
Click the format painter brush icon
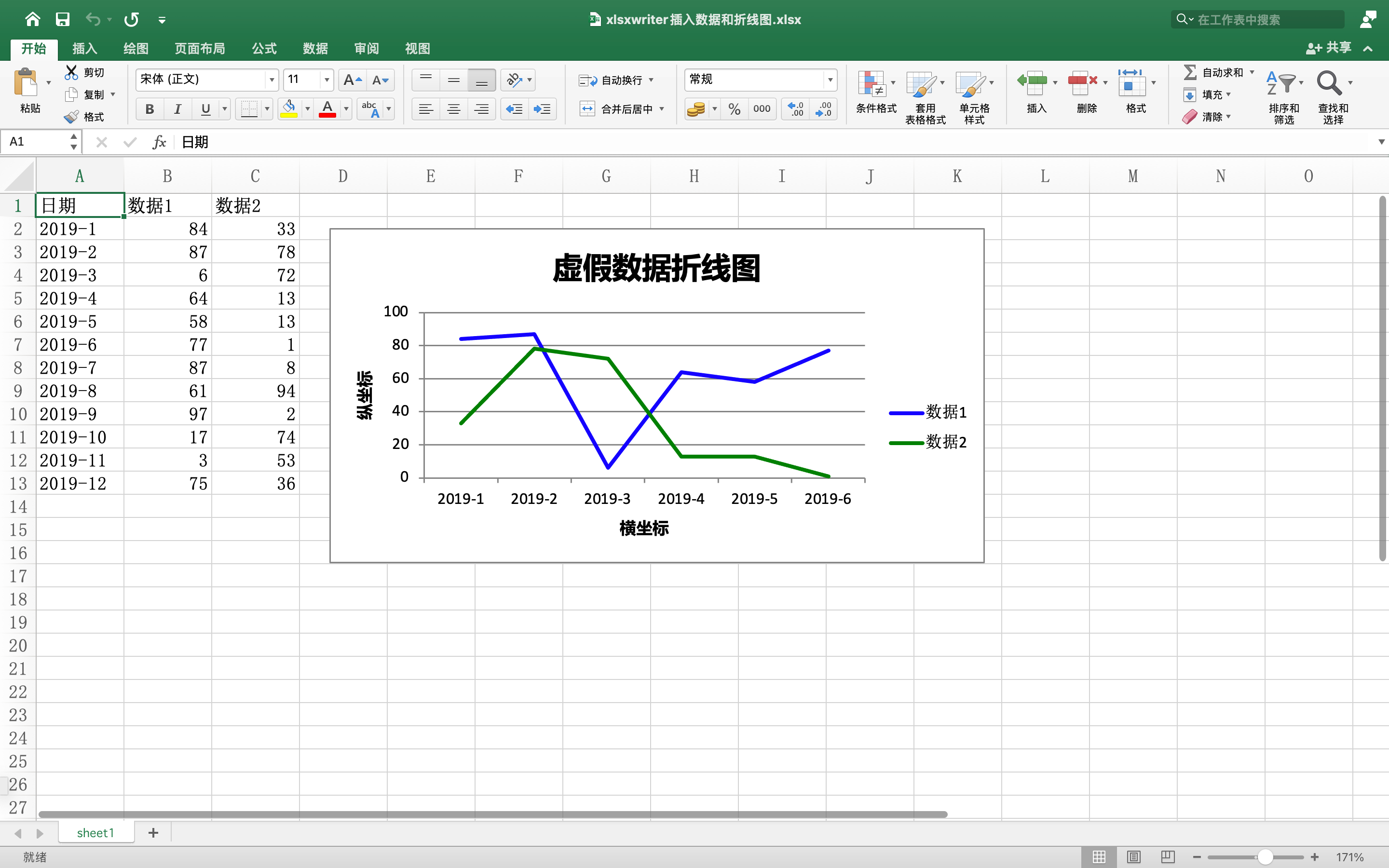tap(71, 117)
